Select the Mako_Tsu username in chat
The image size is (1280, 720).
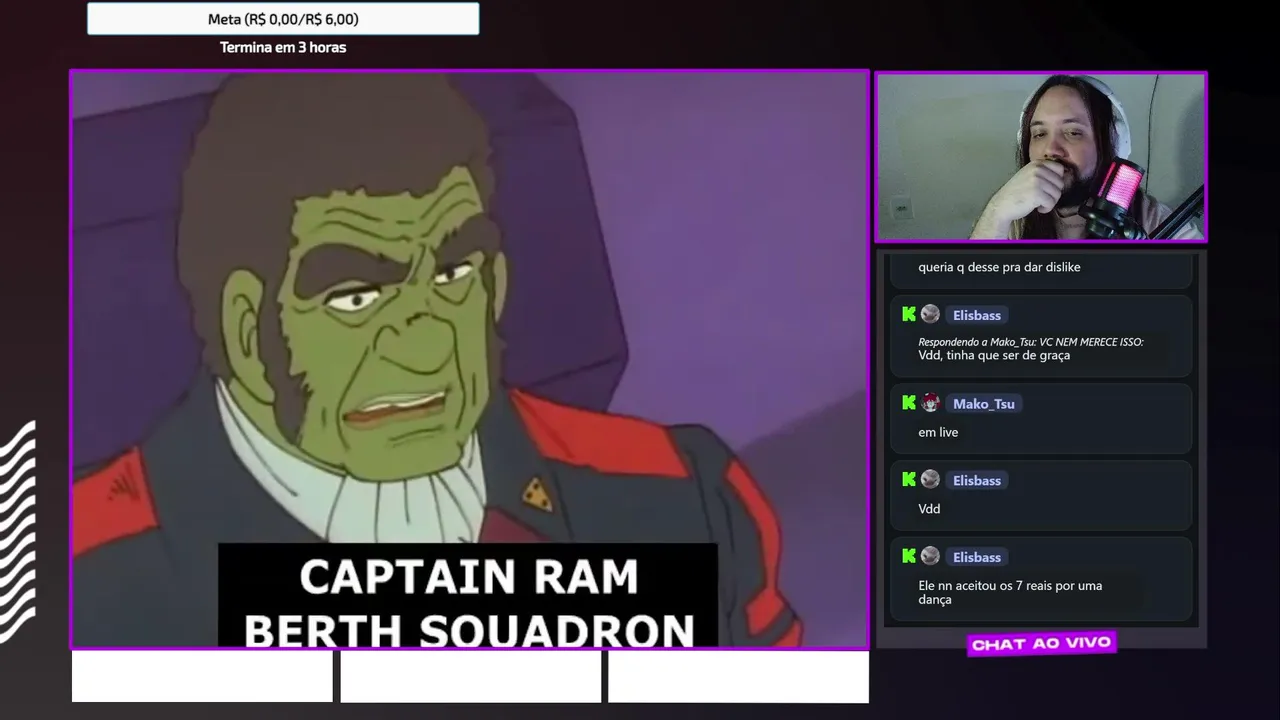point(984,404)
